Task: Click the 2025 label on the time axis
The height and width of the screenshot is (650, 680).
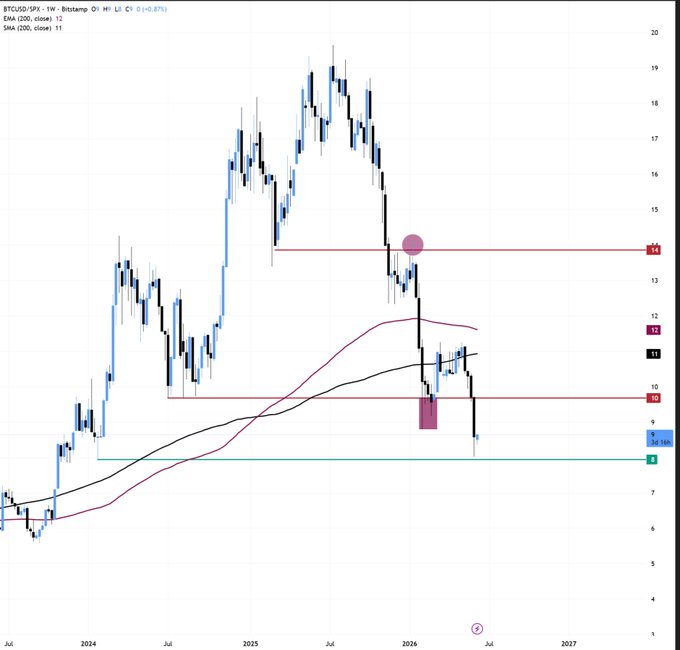Action: click(250, 643)
